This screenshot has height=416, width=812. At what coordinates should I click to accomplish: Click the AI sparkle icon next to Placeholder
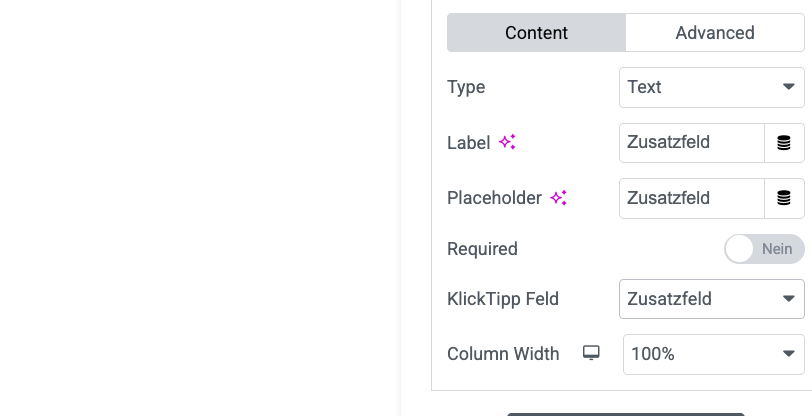[x=559, y=198]
